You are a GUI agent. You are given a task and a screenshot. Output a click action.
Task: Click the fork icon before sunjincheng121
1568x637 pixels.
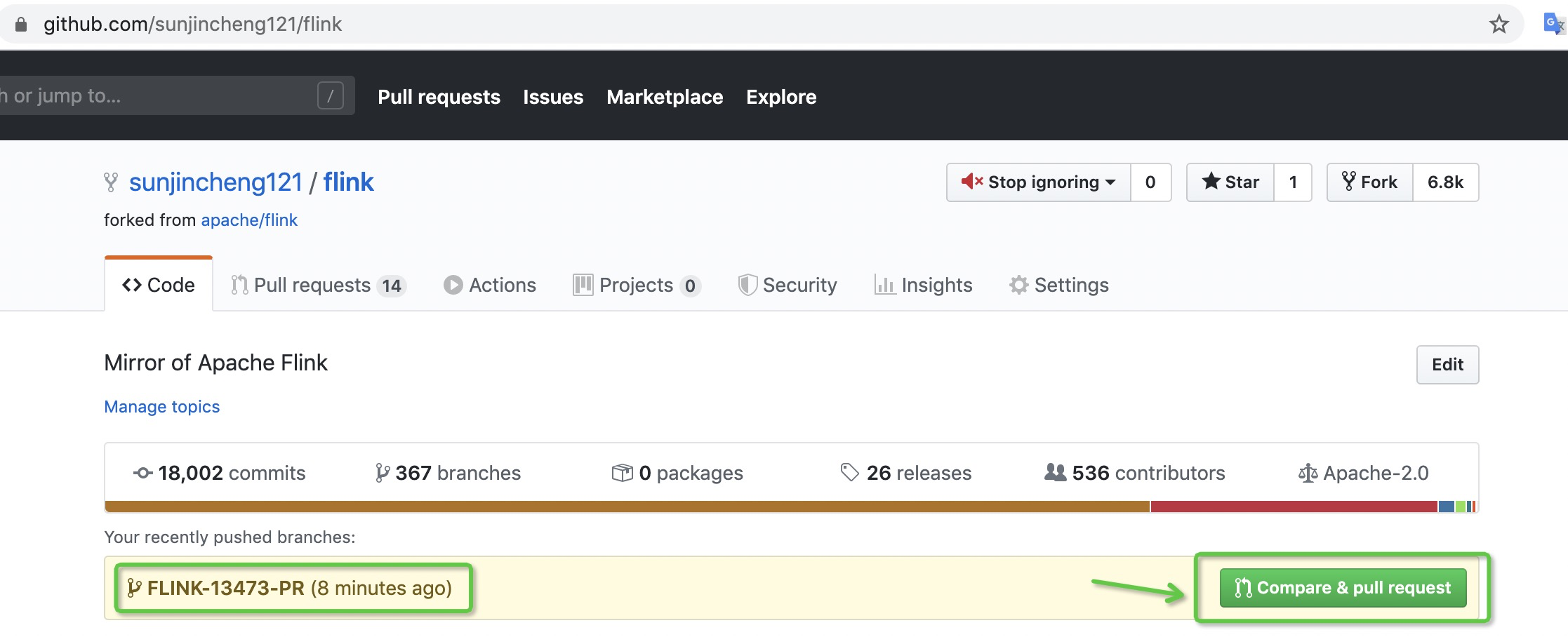pyautogui.click(x=111, y=182)
